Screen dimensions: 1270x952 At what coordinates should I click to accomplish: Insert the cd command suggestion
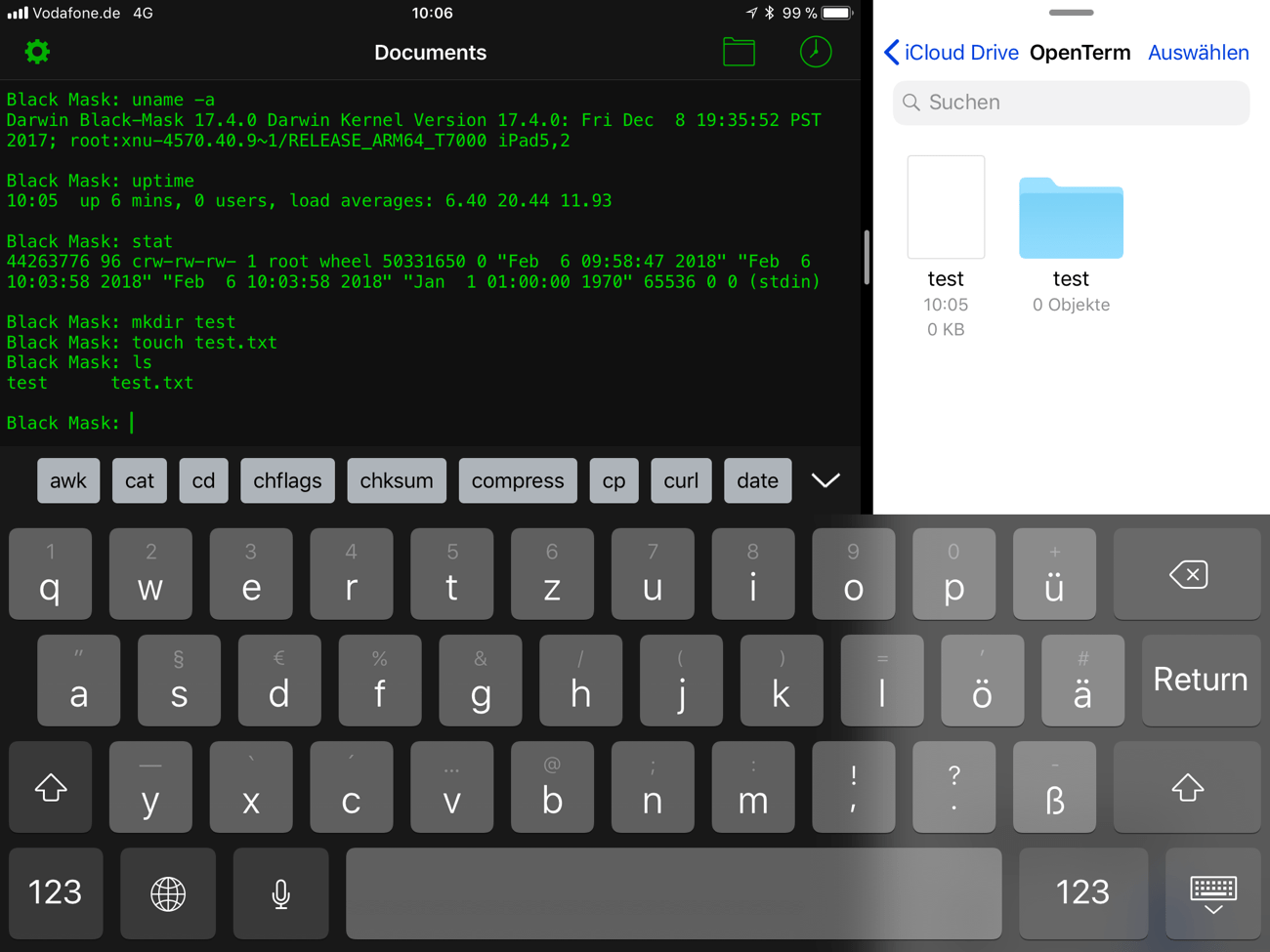pos(203,480)
